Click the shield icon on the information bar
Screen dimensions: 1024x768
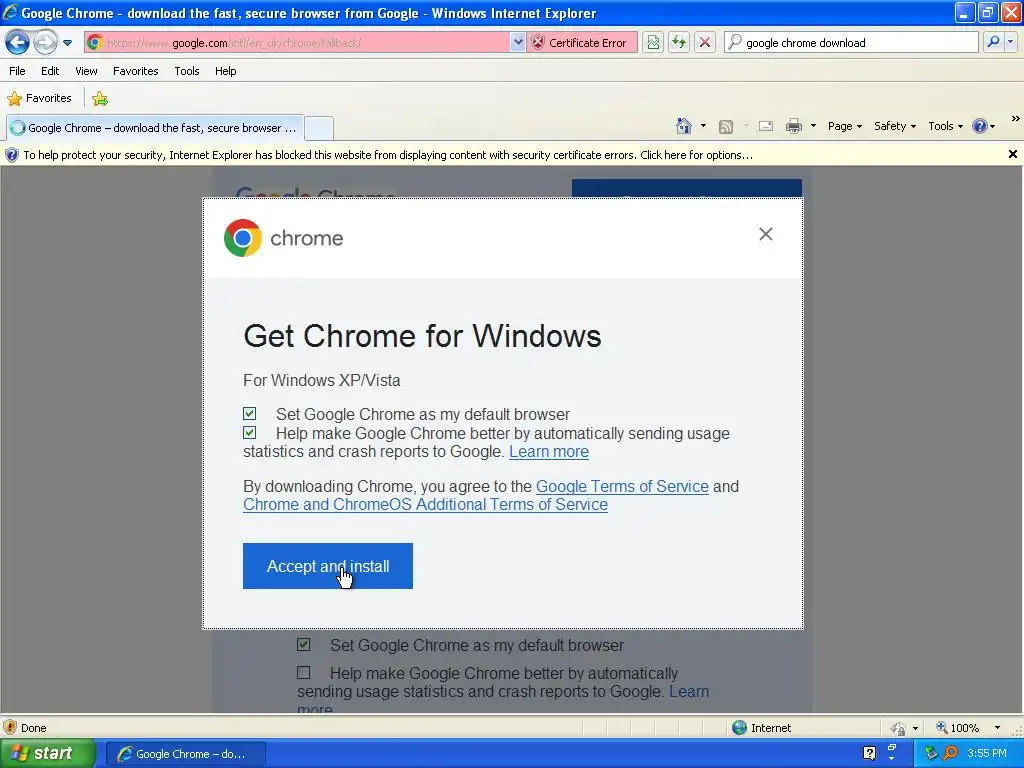click(12, 155)
